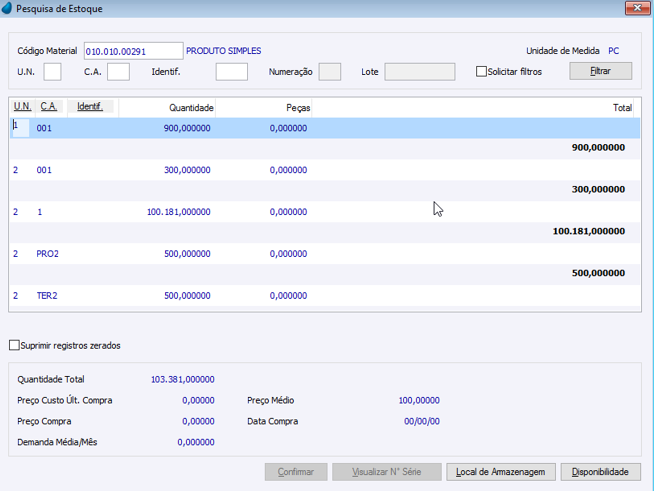Select the row with C.A. PRO2
Image resolution: width=656 pixels, height=491 pixels.
325,254
